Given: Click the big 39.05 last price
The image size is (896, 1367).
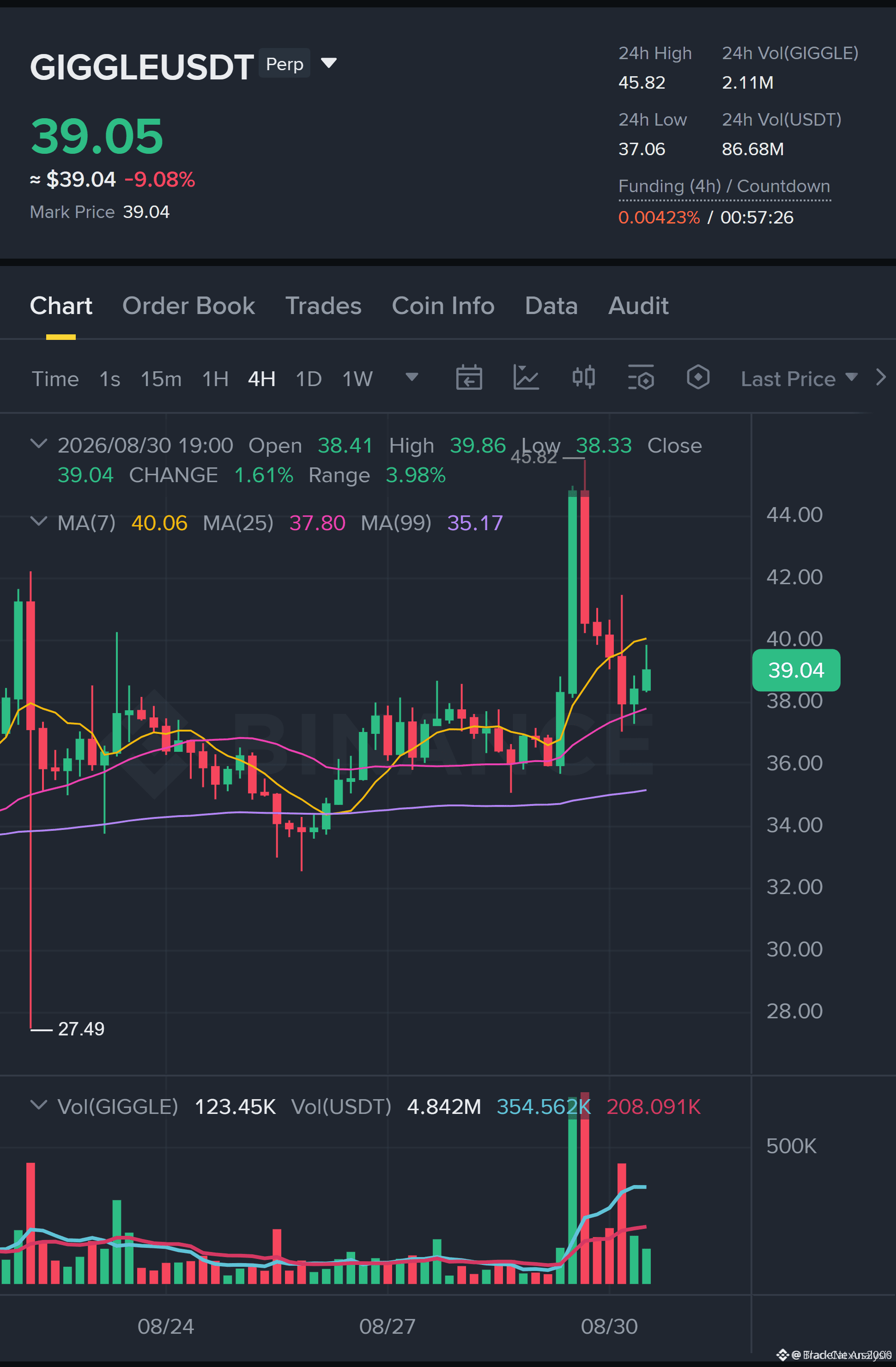Looking at the screenshot, I should [97, 136].
